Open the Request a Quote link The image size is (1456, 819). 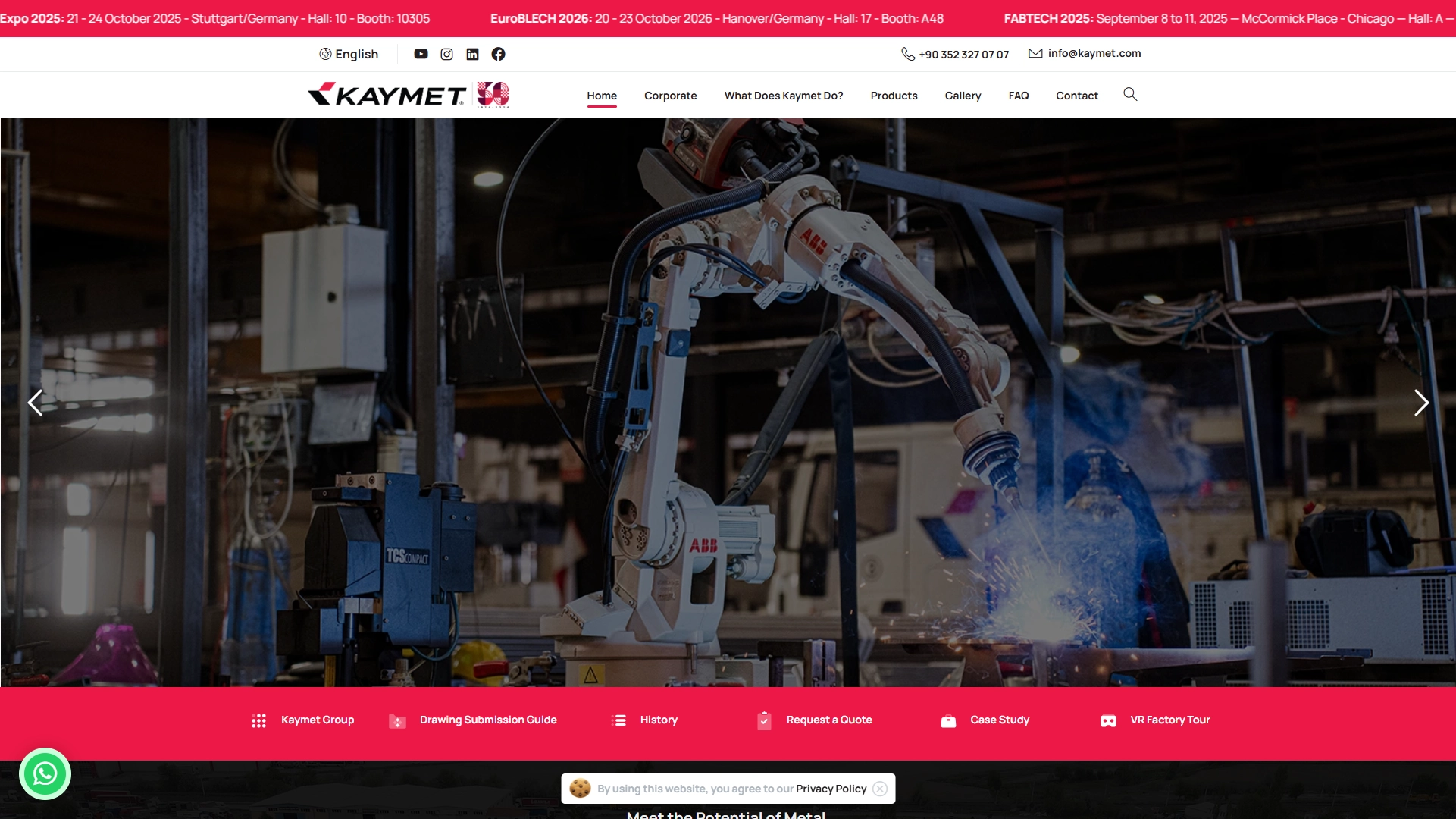point(829,720)
